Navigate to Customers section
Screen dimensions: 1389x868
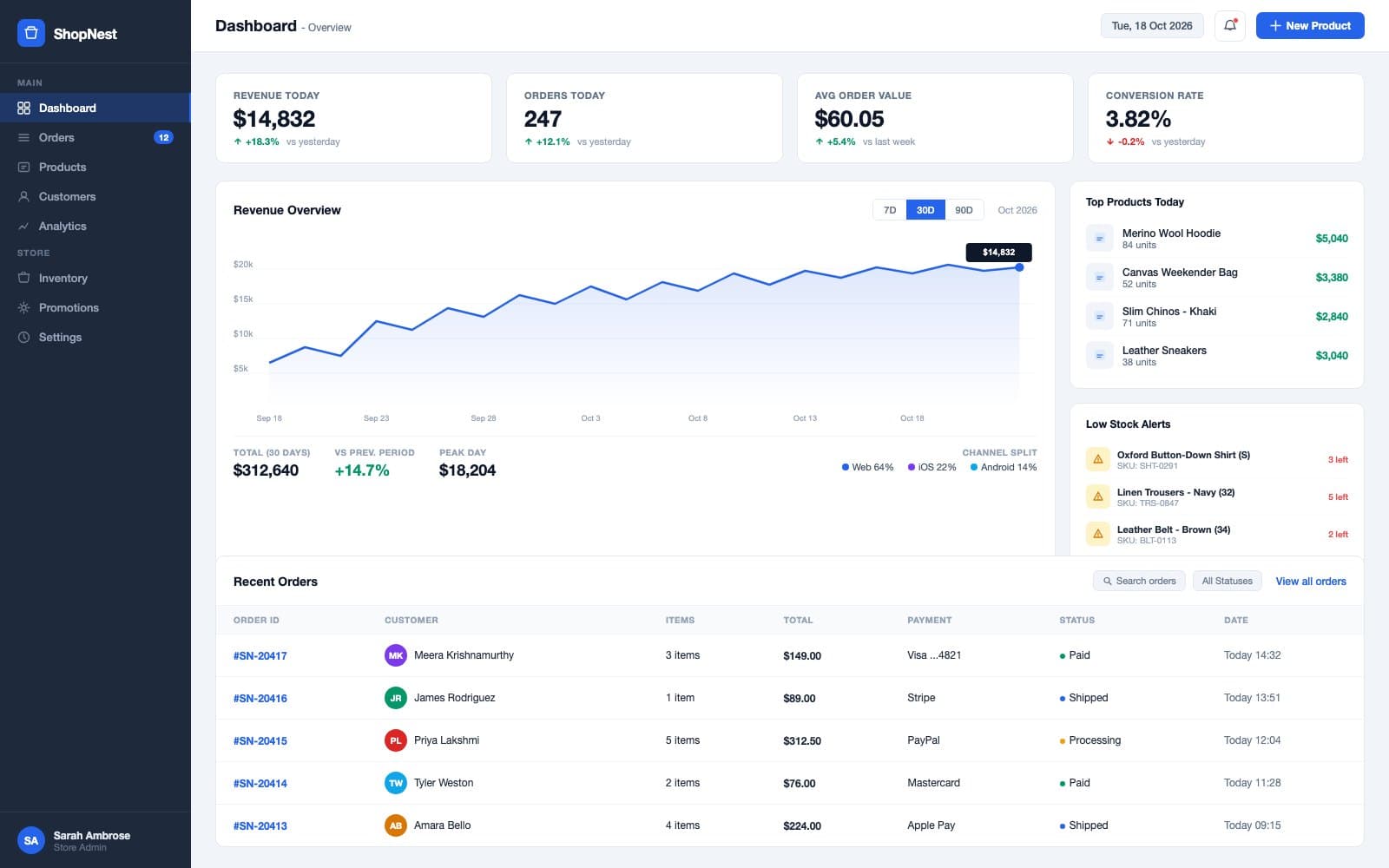pos(95,196)
